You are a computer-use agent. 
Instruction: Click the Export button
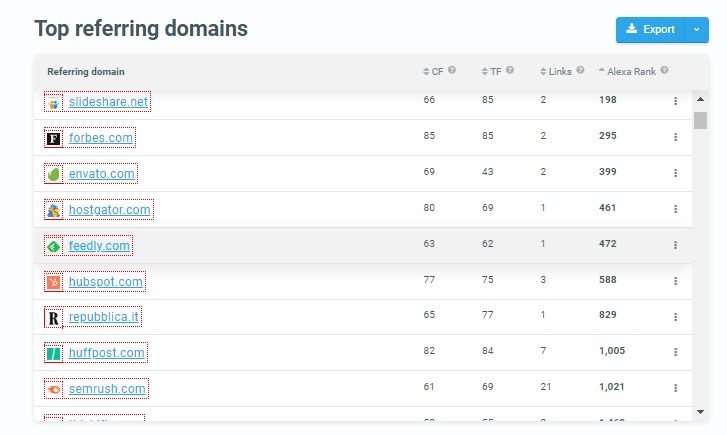[x=650, y=30]
